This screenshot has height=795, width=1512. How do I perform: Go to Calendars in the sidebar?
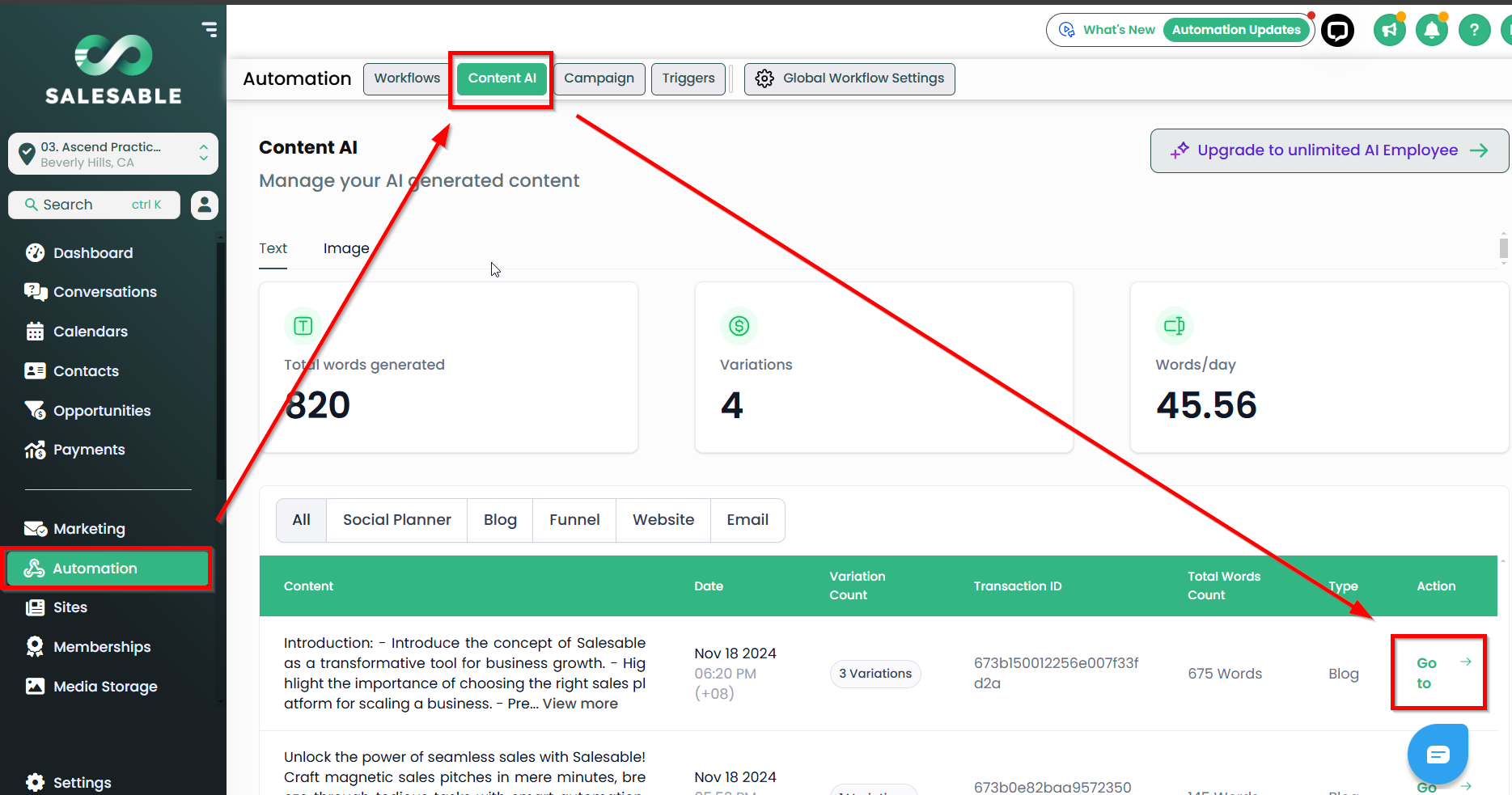click(x=91, y=332)
